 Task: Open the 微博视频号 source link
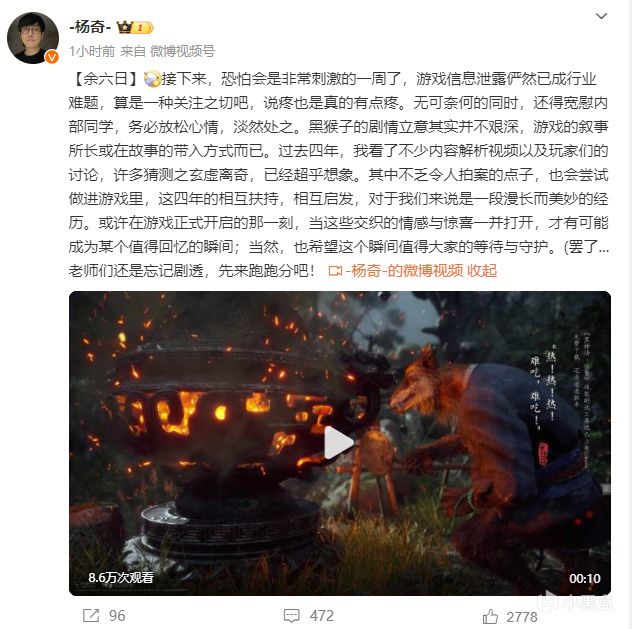[x=183, y=51]
